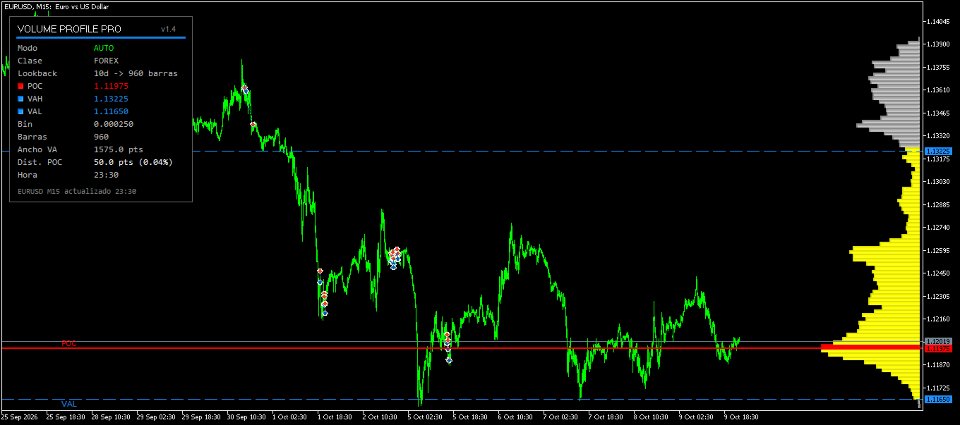Click the 0.000250 bin size value
The width and height of the screenshot is (960, 425).
(x=113, y=124)
